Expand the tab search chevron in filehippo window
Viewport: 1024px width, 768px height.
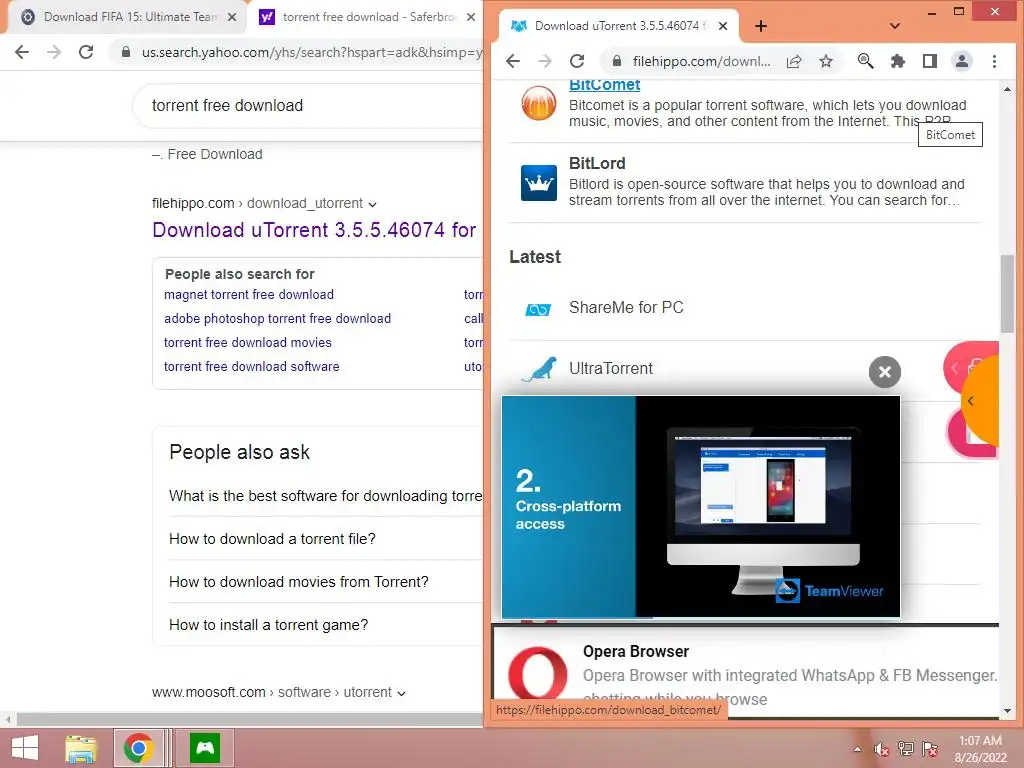point(895,26)
